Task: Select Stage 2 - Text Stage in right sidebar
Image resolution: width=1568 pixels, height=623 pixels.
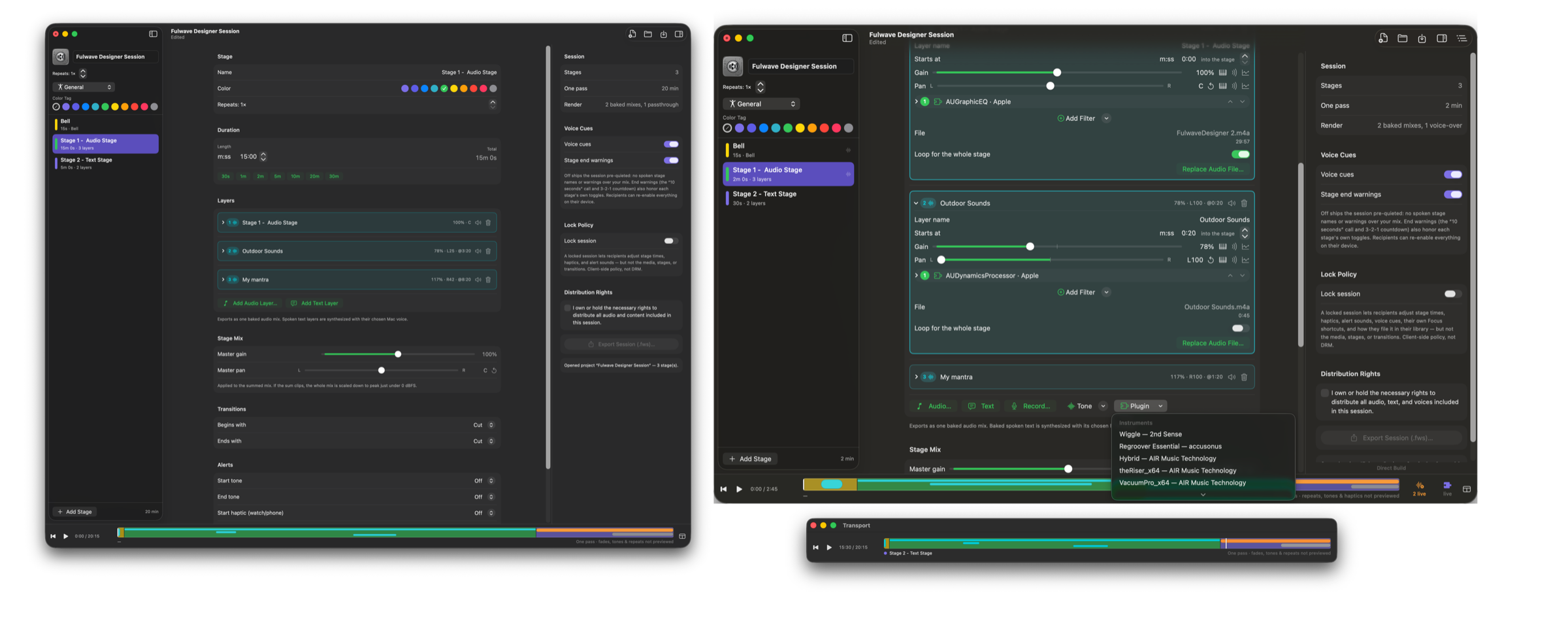Action: (x=788, y=198)
